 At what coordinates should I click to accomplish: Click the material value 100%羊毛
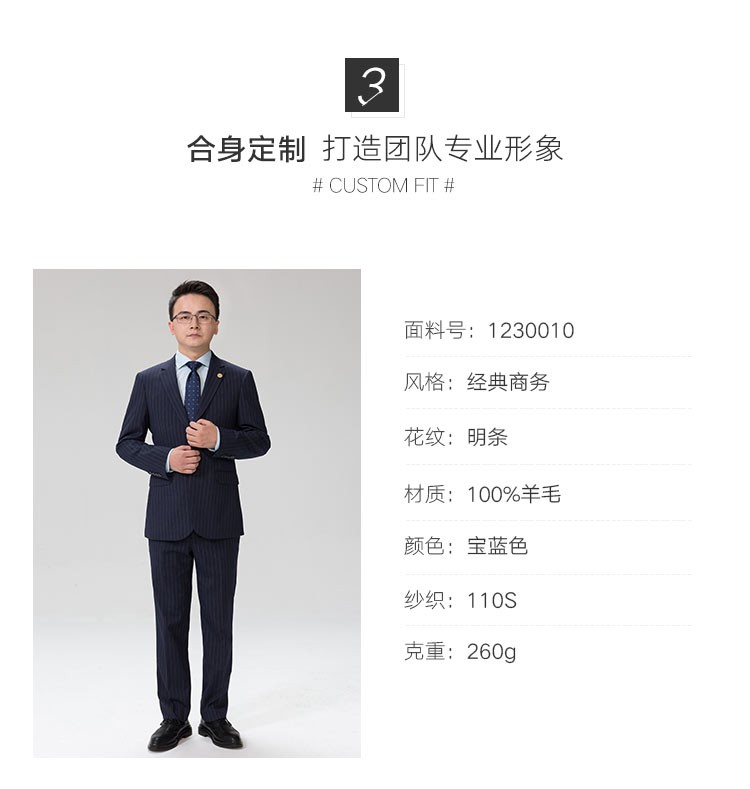pos(514,494)
